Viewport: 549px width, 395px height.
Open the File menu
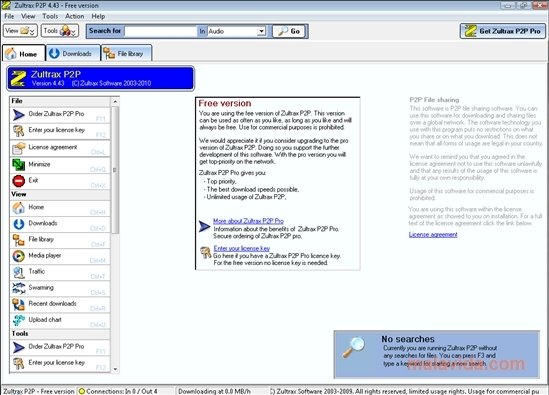[9, 16]
